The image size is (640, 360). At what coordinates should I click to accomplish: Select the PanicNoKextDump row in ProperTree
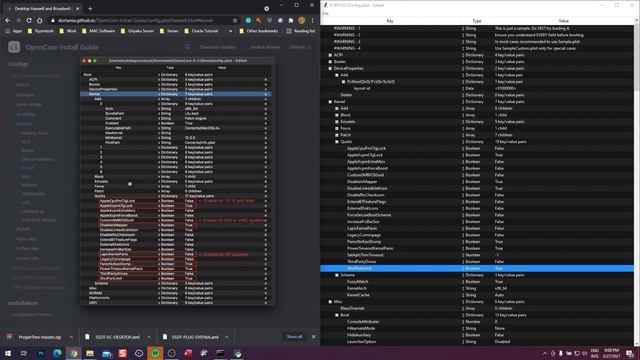click(477, 242)
